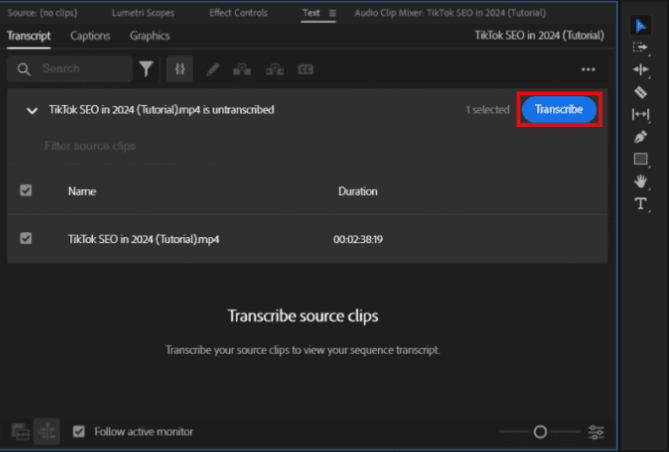Image resolution: width=669 pixels, height=452 pixels.
Task: Click the zoom slider handle at bottom
Action: 540,432
